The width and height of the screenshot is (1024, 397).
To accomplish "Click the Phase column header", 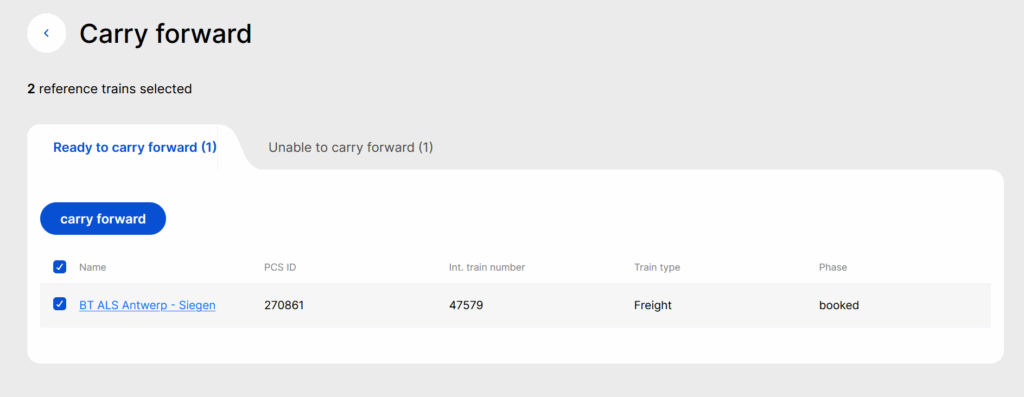I will (833, 267).
